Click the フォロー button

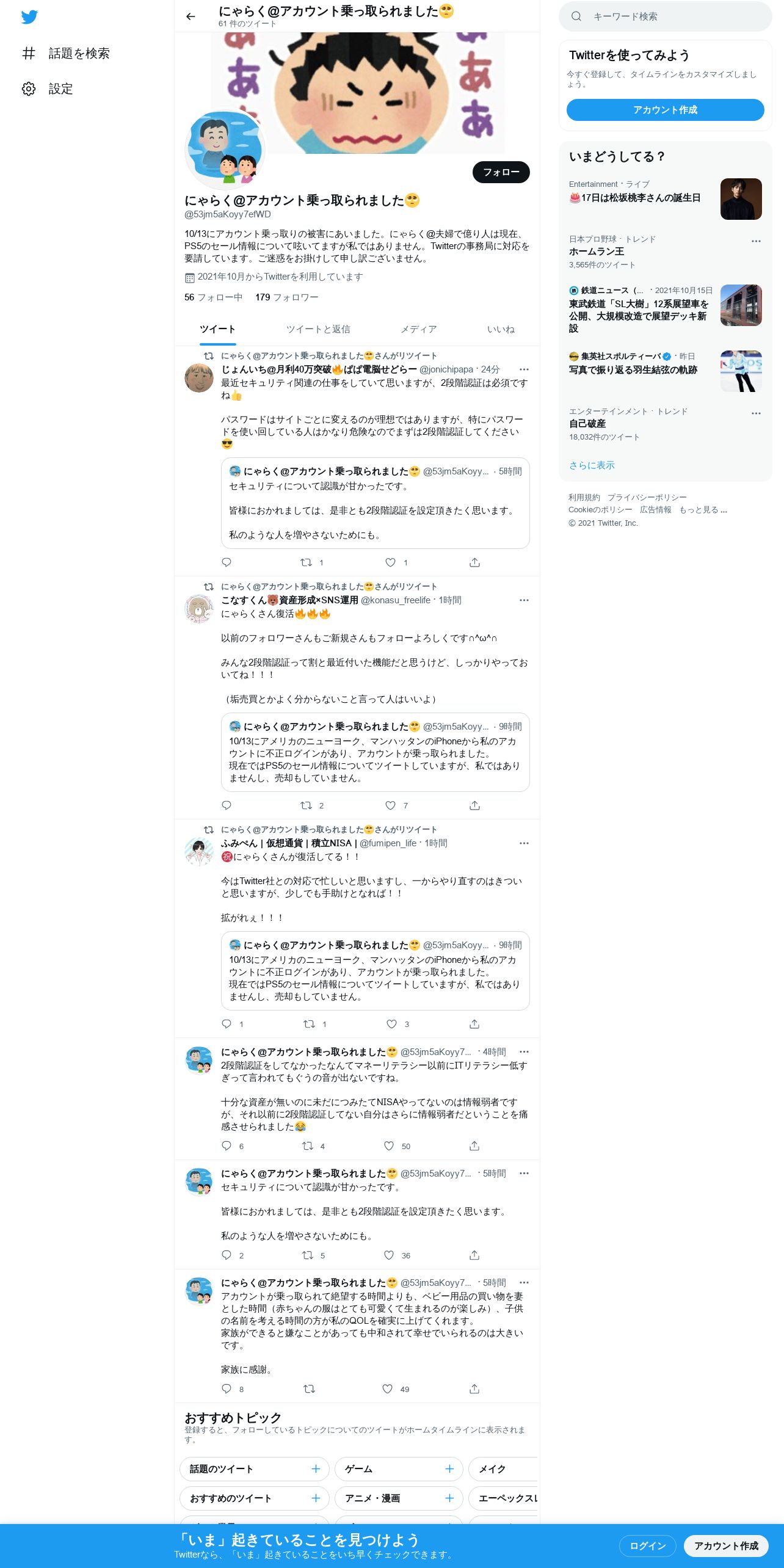(x=501, y=172)
